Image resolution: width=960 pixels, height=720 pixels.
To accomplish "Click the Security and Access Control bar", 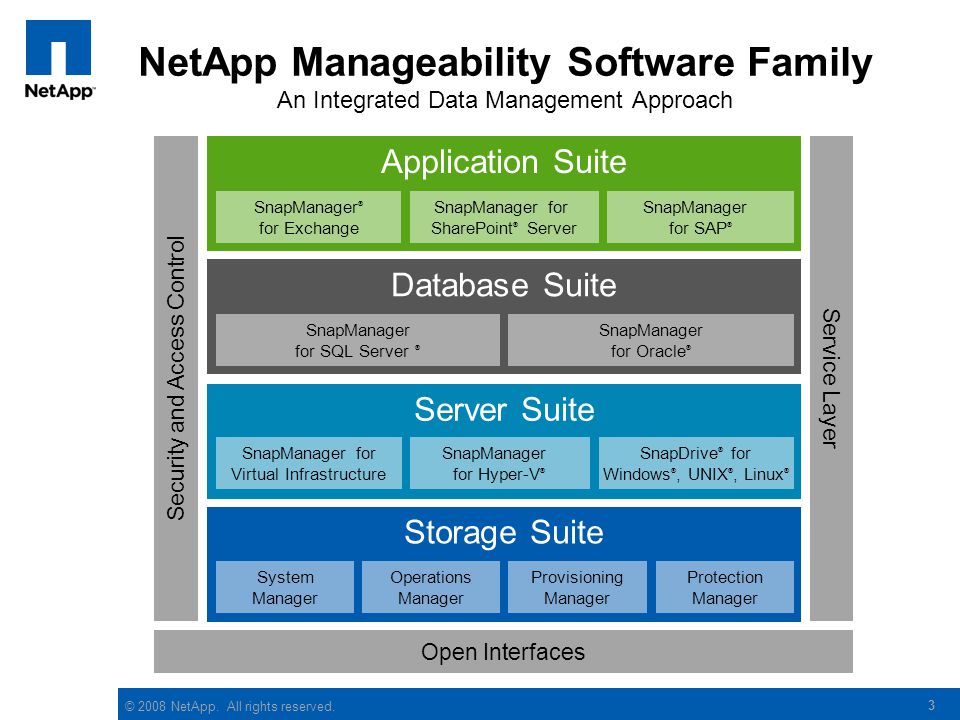I will coord(176,378).
